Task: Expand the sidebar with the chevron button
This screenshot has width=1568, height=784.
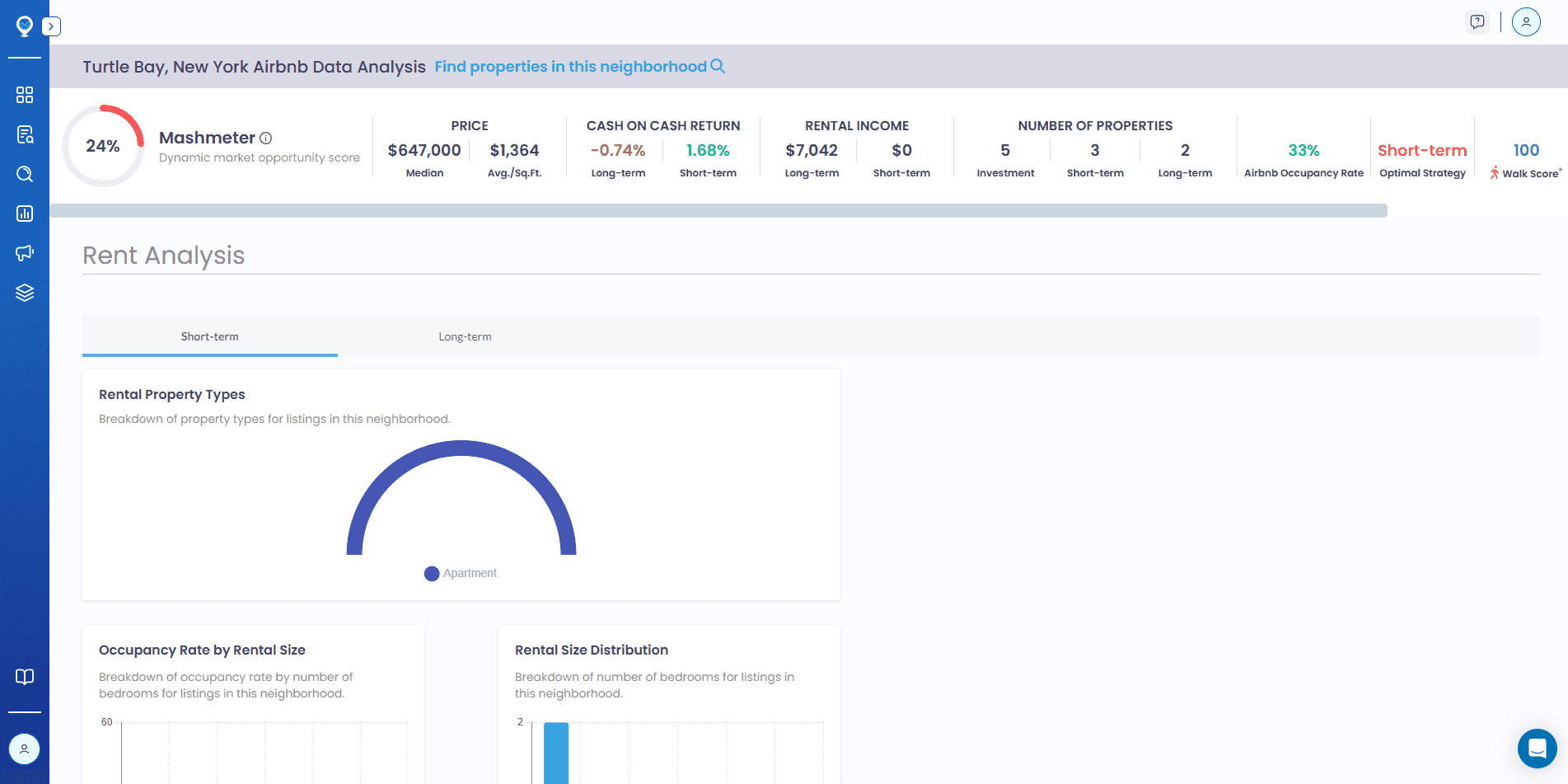Action: point(51,26)
